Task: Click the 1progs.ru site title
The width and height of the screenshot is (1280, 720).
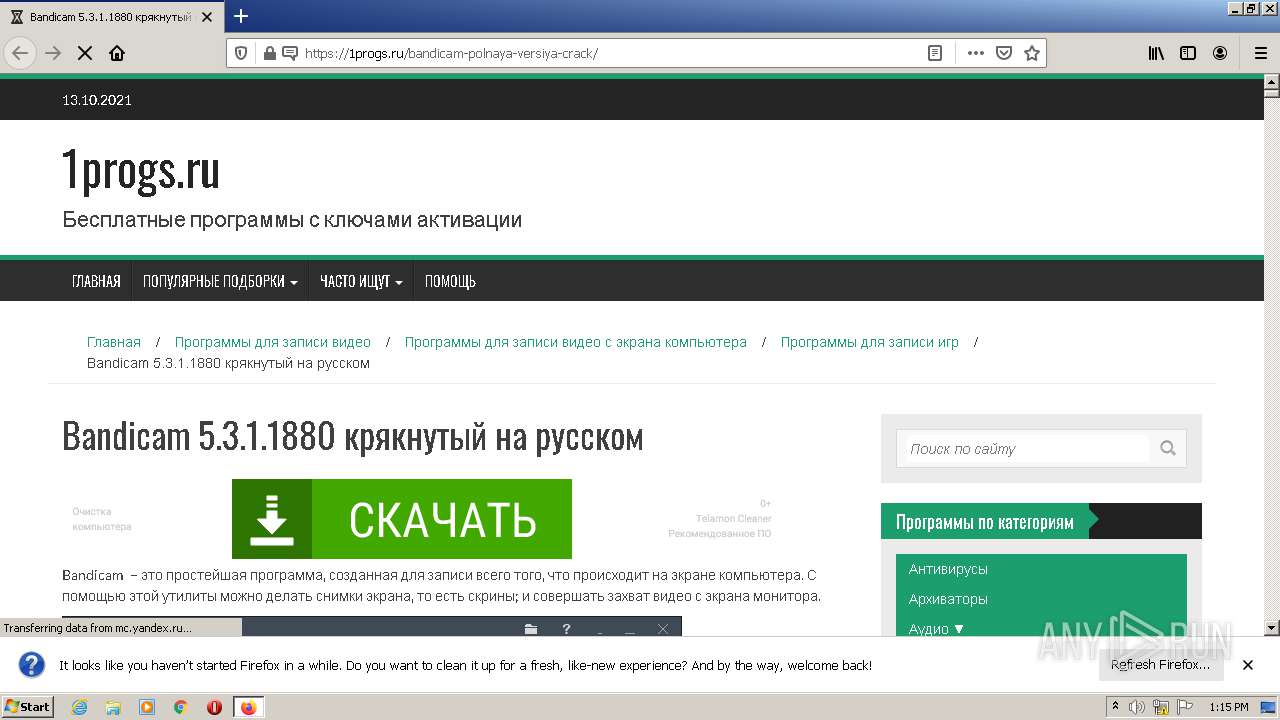Action: (141, 170)
